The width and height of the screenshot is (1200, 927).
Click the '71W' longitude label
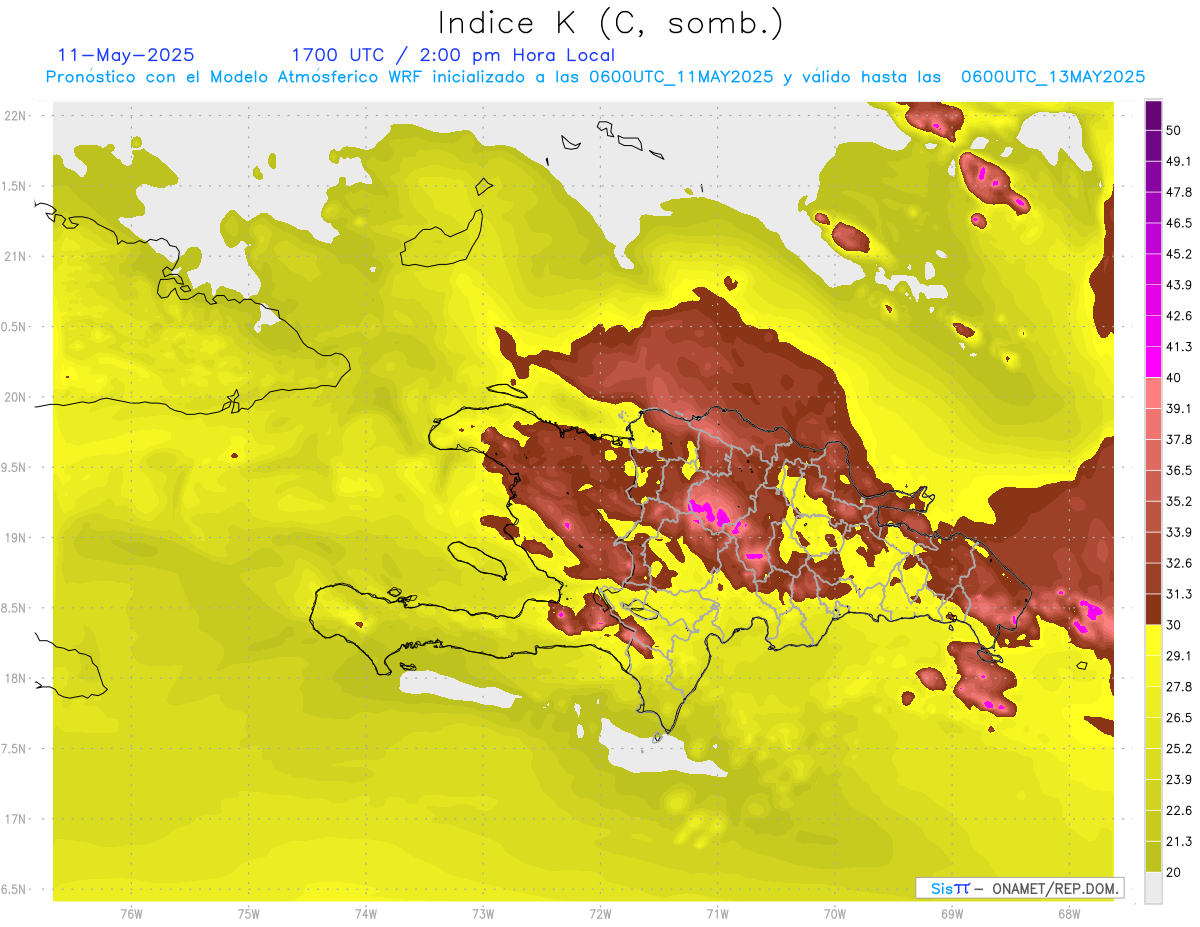point(717,913)
